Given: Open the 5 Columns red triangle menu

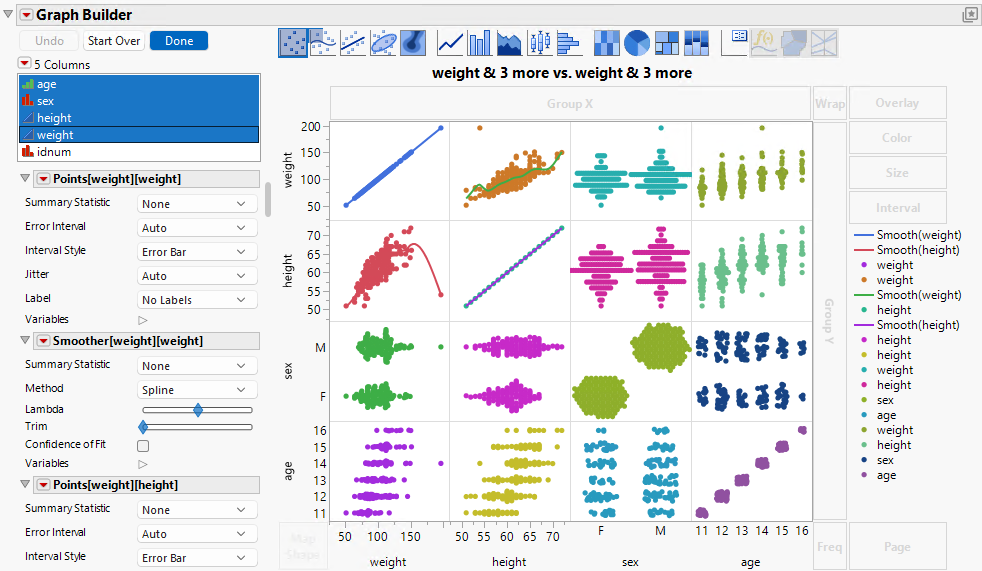Looking at the screenshot, I should click(24, 64).
